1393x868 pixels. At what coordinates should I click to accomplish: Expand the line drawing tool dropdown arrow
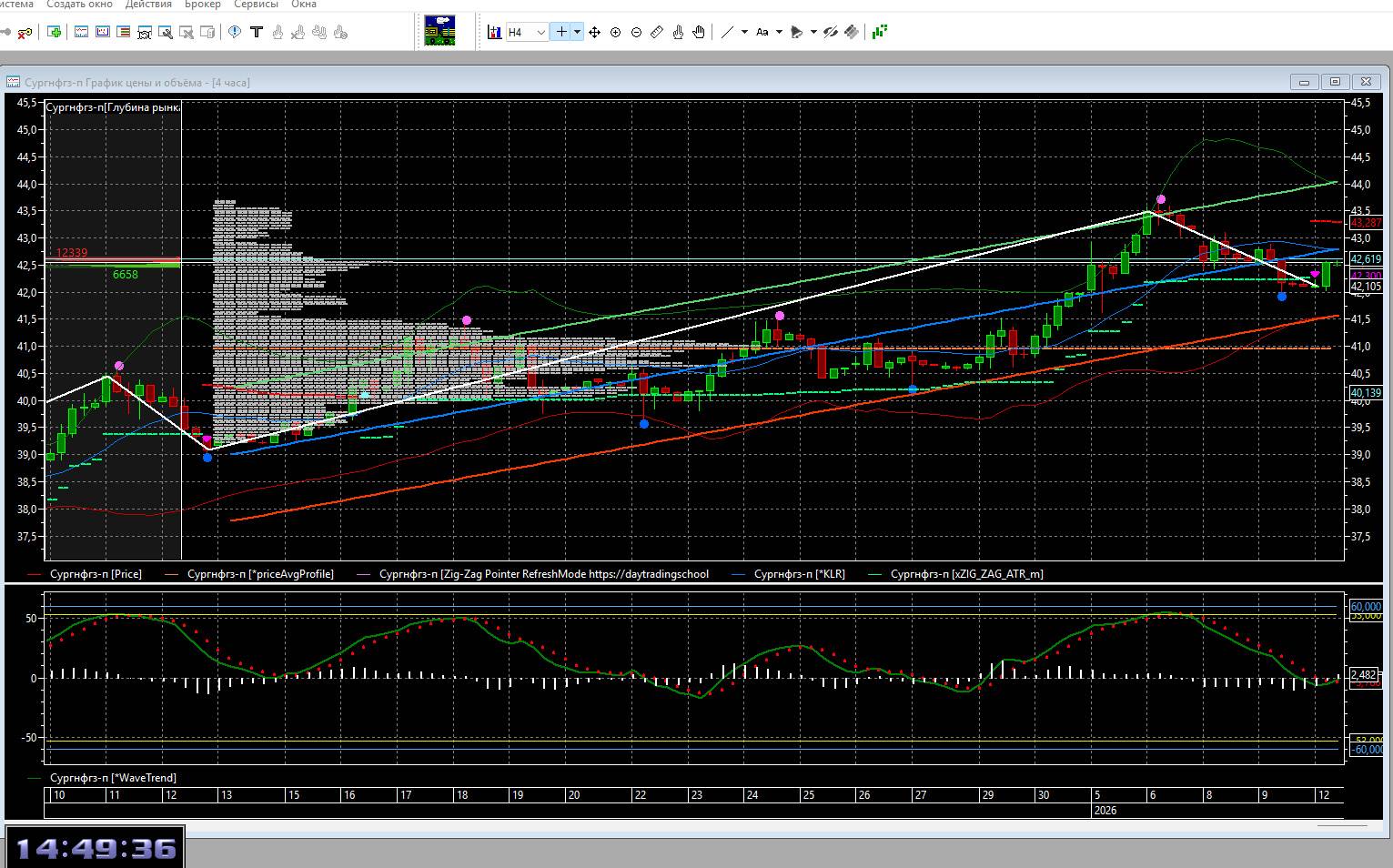[744, 32]
